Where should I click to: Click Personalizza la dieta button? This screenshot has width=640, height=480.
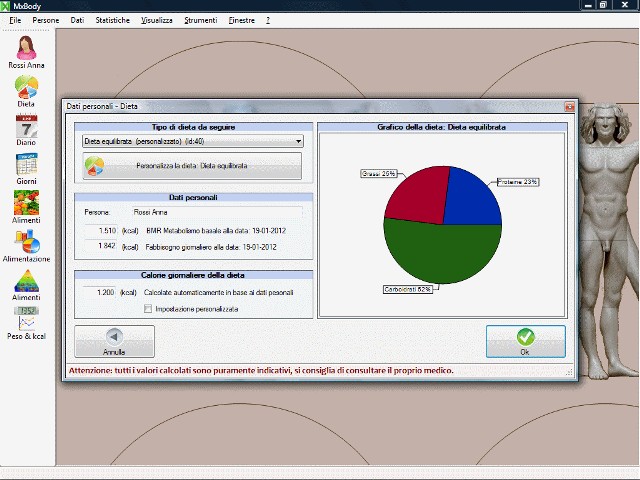coord(191,166)
